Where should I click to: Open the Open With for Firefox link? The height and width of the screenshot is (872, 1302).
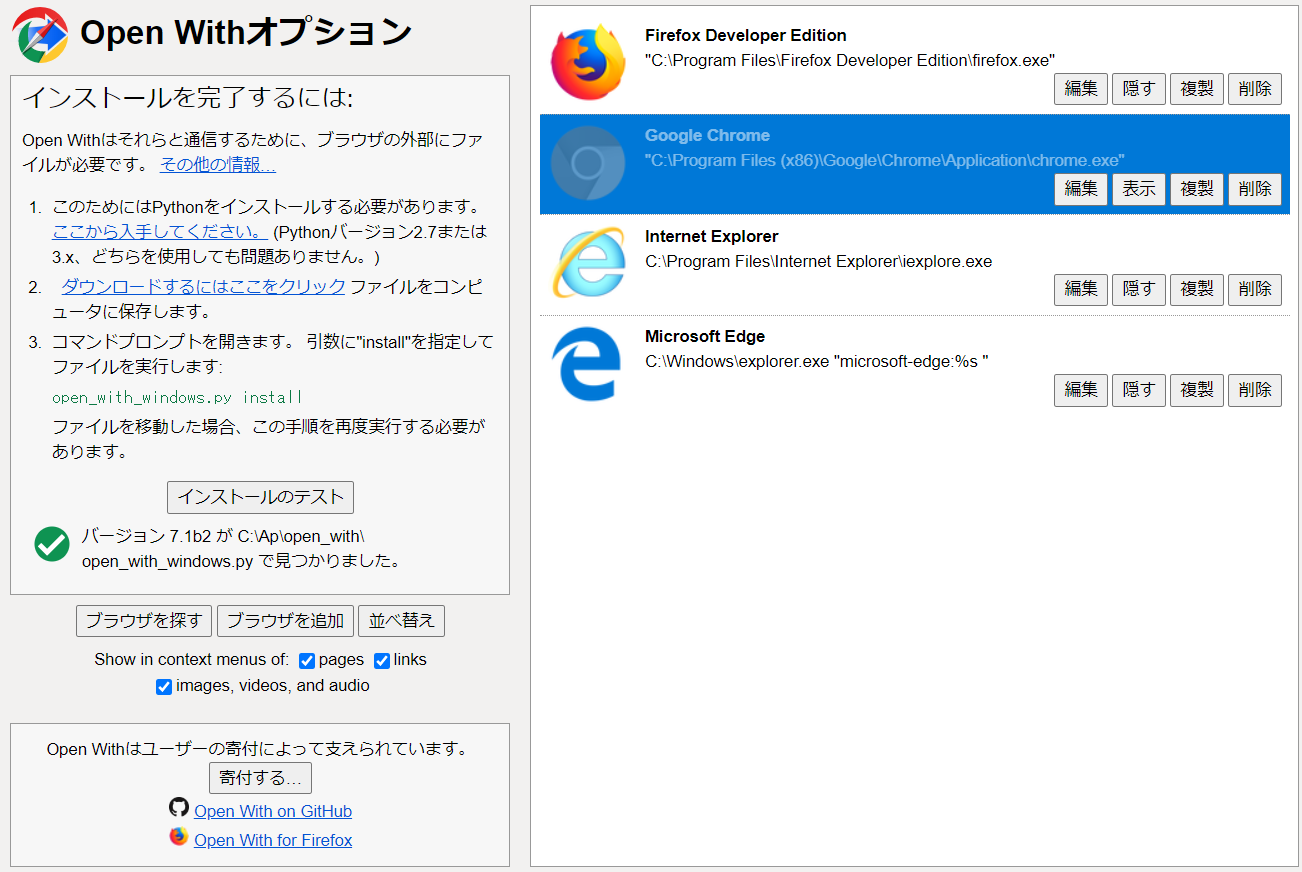[x=273, y=840]
